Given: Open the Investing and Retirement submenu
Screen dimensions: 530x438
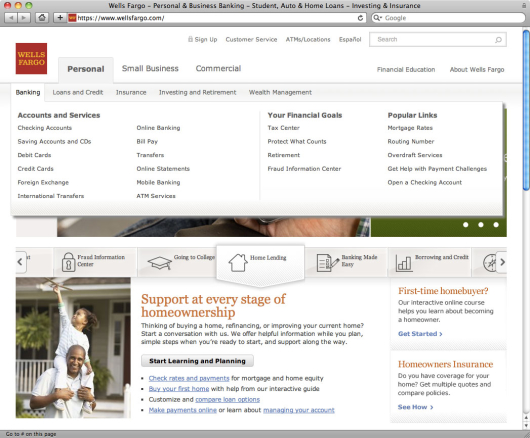Looking at the screenshot, I should pyautogui.click(x=197, y=92).
